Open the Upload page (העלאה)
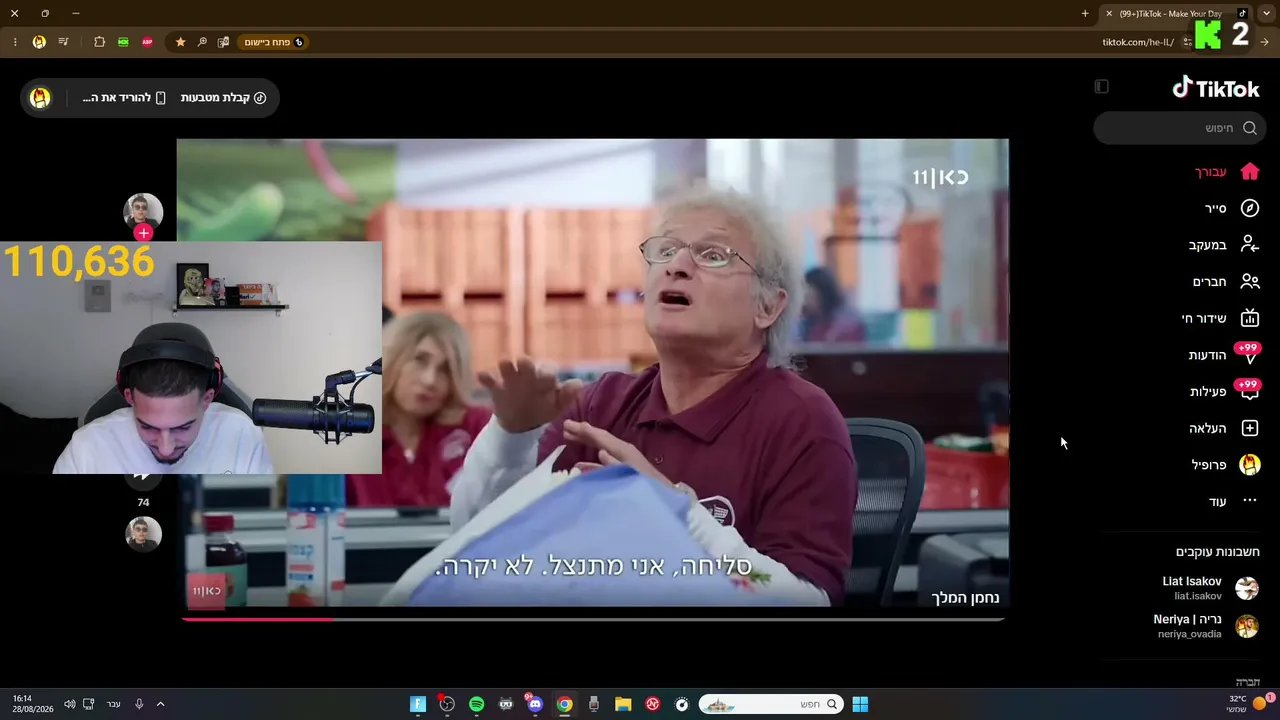The height and width of the screenshot is (720, 1280). point(1223,428)
